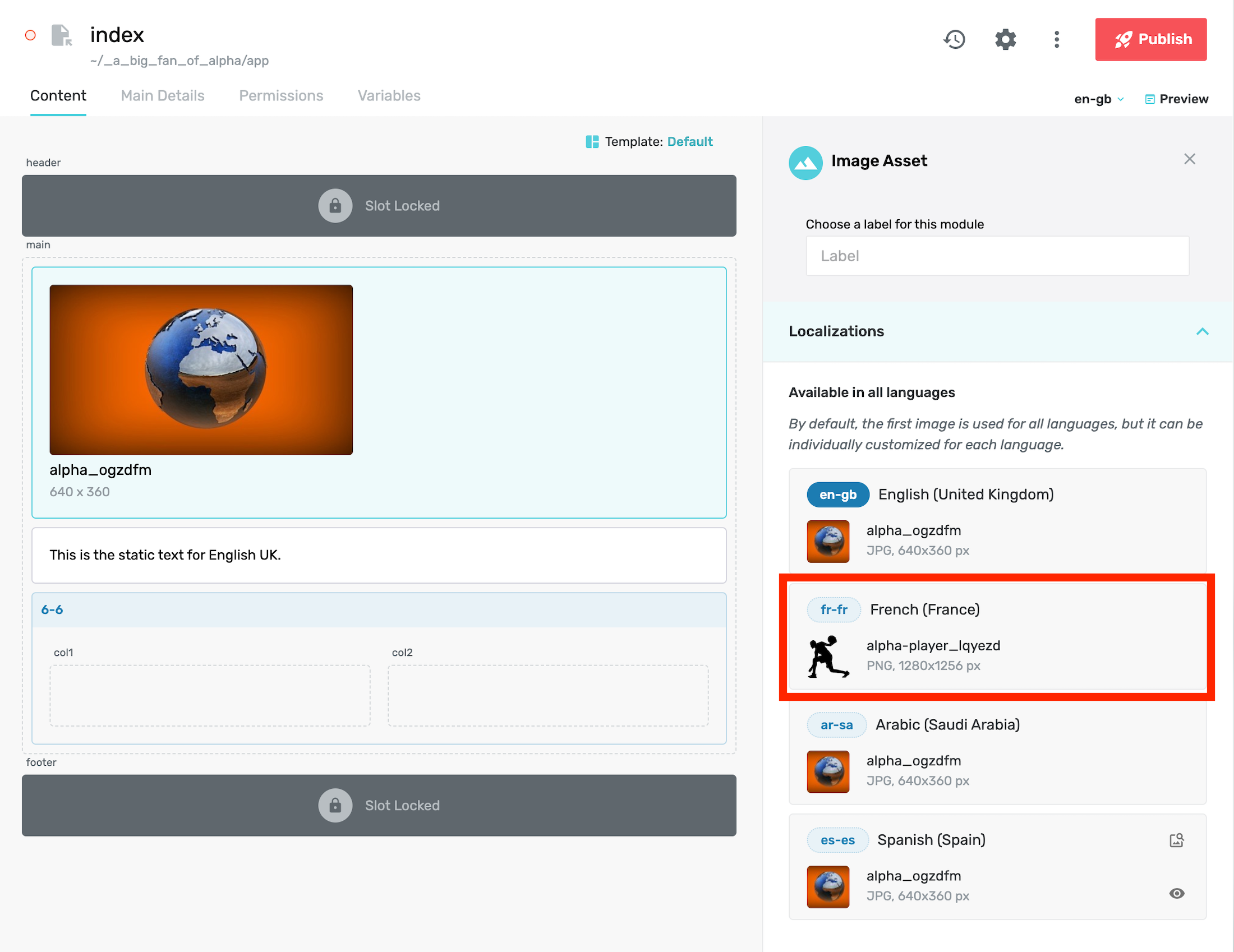Open page settings gear icon
This screenshot has width=1234, height=952.
click(1005, 39)
